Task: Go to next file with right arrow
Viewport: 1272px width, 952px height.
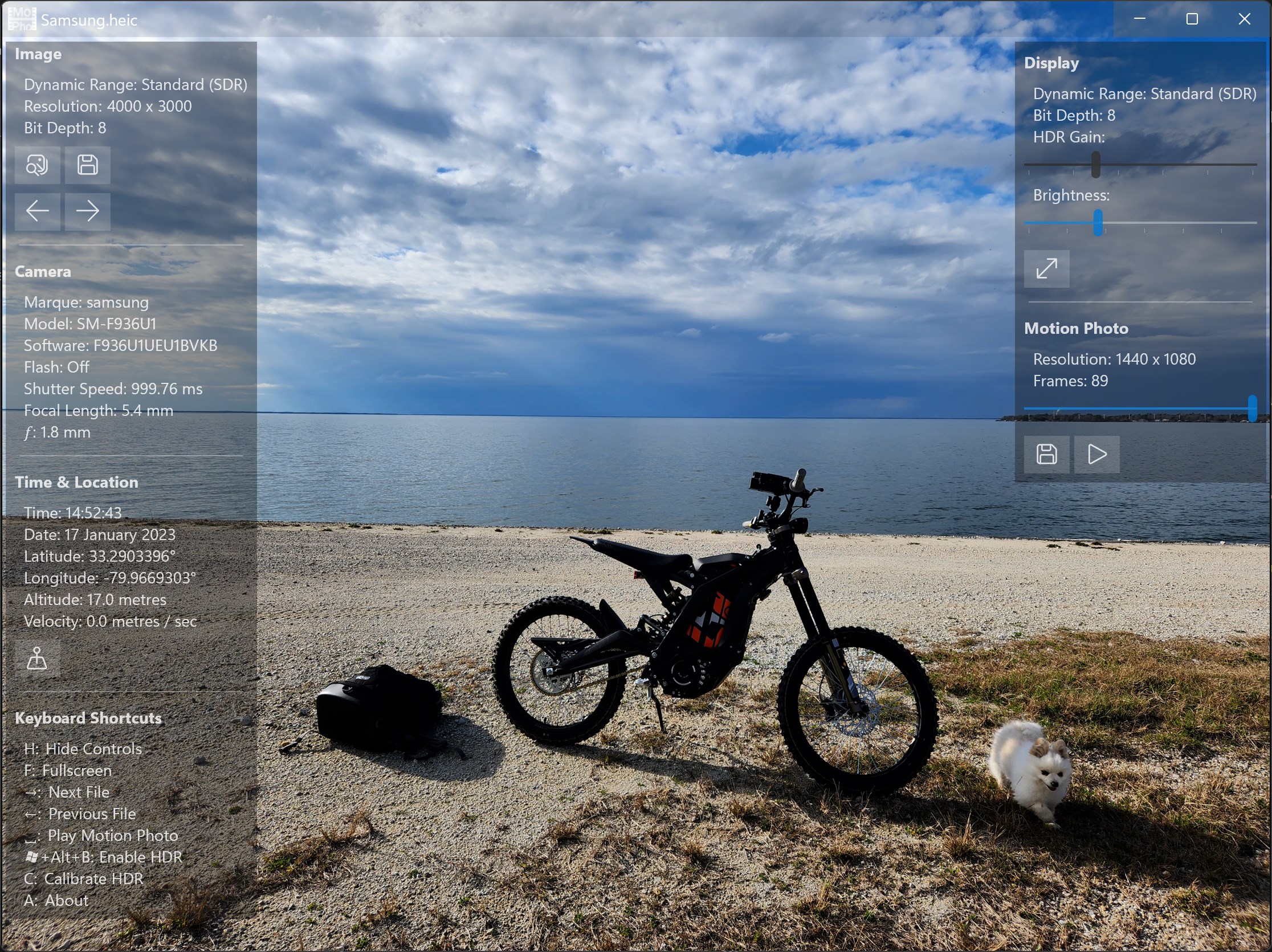Action: pyautogui.click(x=87, y=211)
